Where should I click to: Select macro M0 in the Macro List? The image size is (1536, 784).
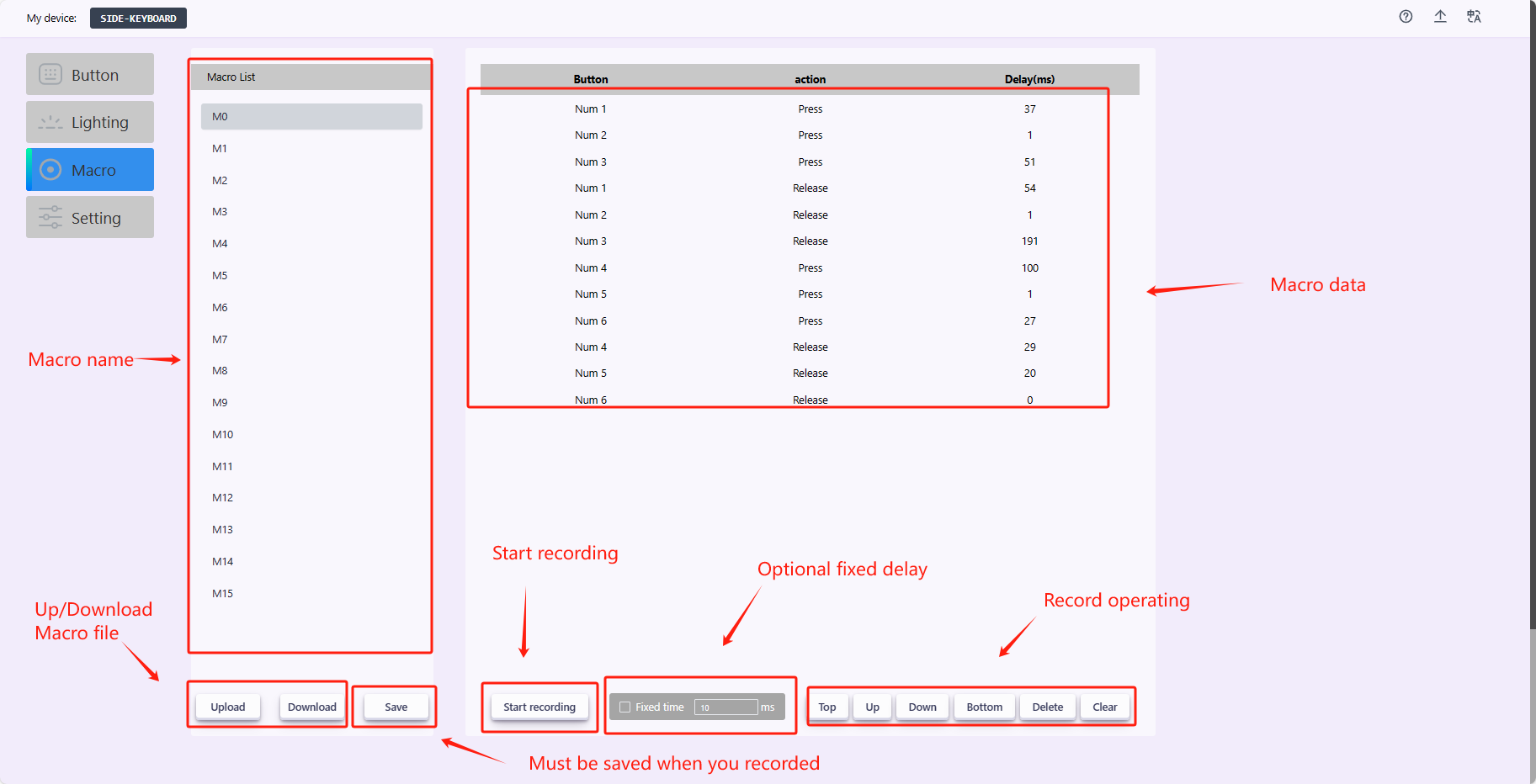pos(311,117)
